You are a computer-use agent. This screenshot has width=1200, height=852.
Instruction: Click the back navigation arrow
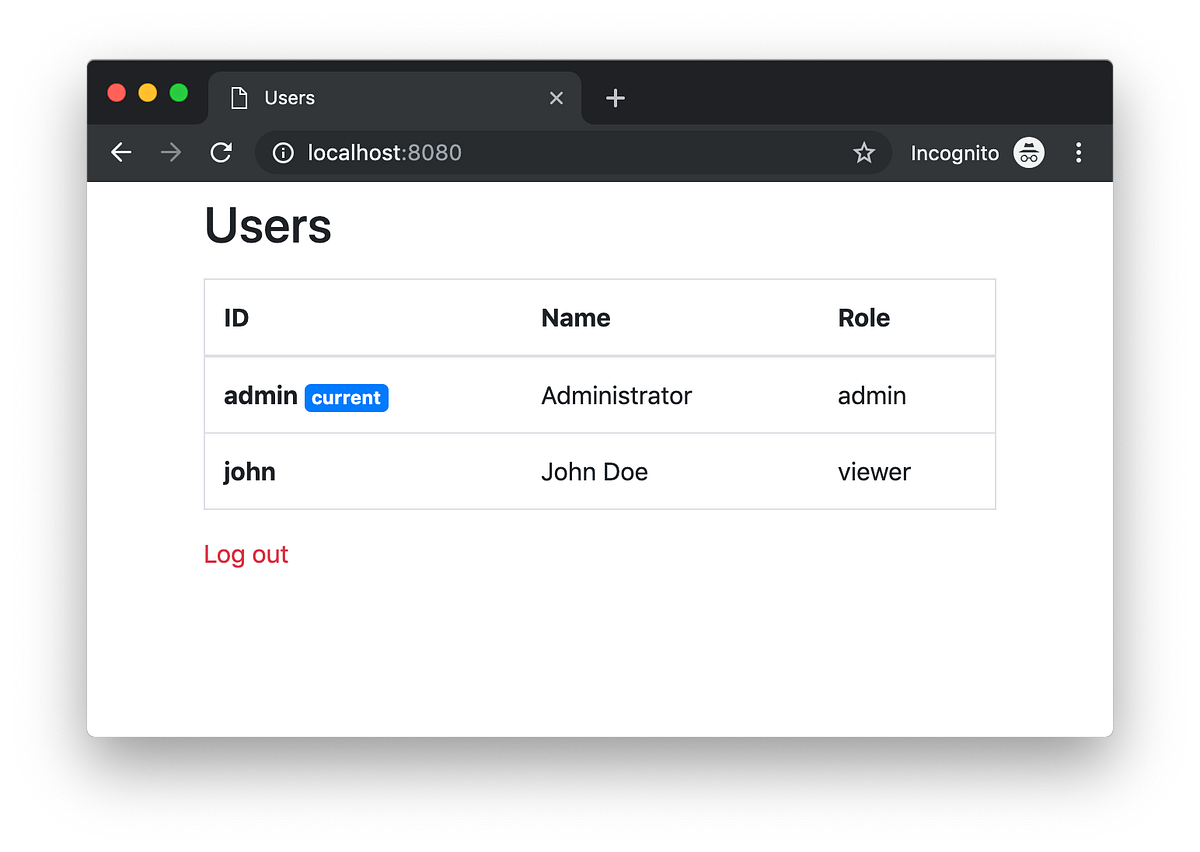120,152
